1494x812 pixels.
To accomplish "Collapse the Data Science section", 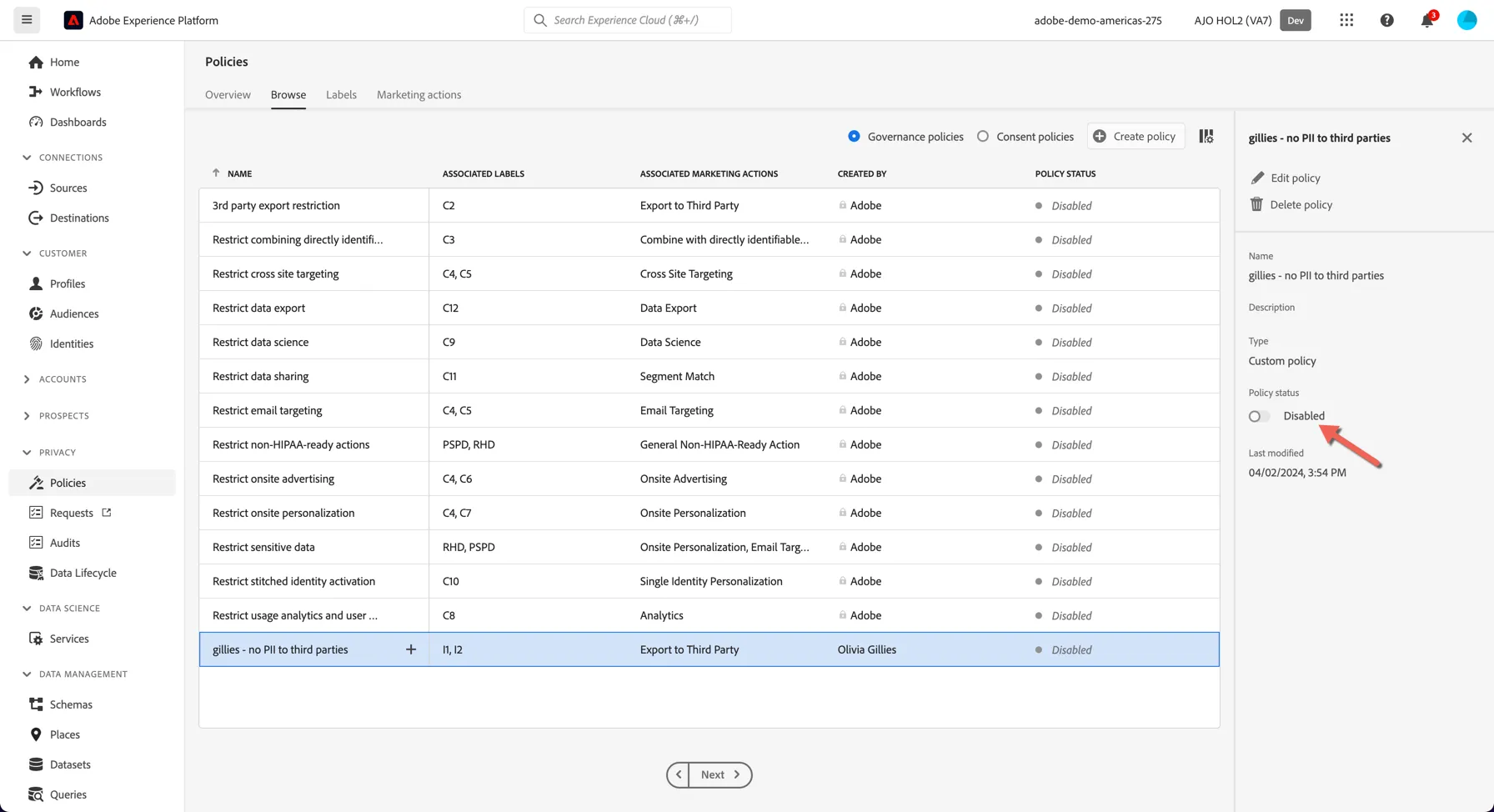I will pyautogui.click(x=27, y=609).
